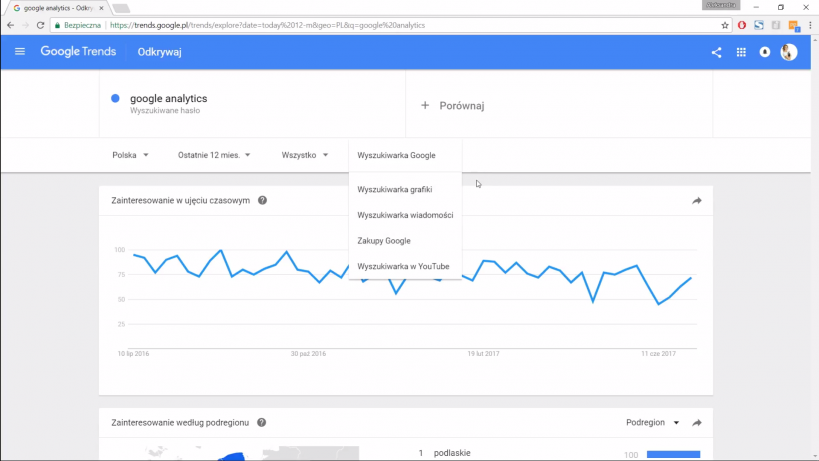819x461 pixels.
Task: Open a new browser tab
Action: tap(121, 8)
